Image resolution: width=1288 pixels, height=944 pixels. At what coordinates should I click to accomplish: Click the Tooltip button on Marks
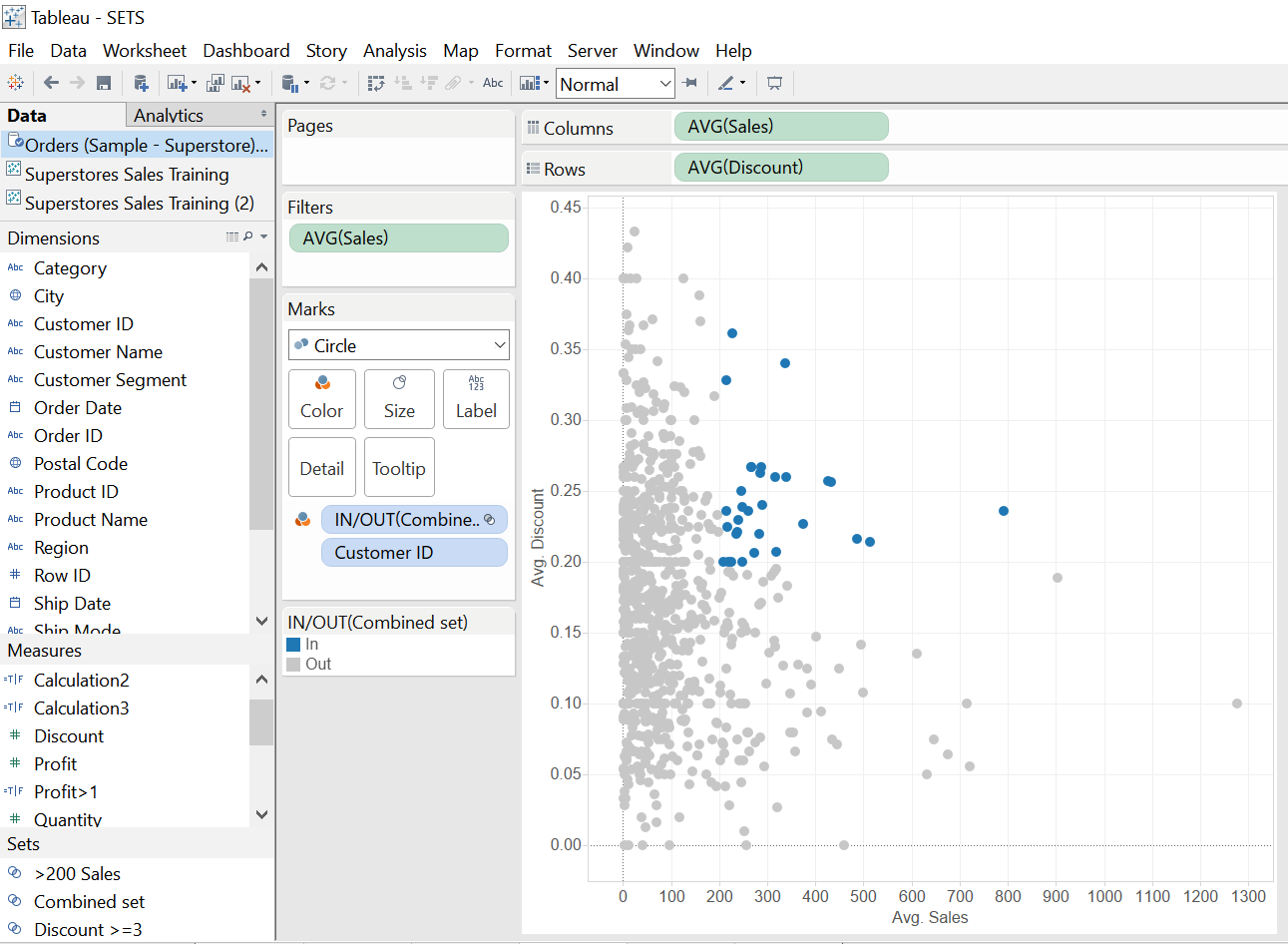[399, 467]
